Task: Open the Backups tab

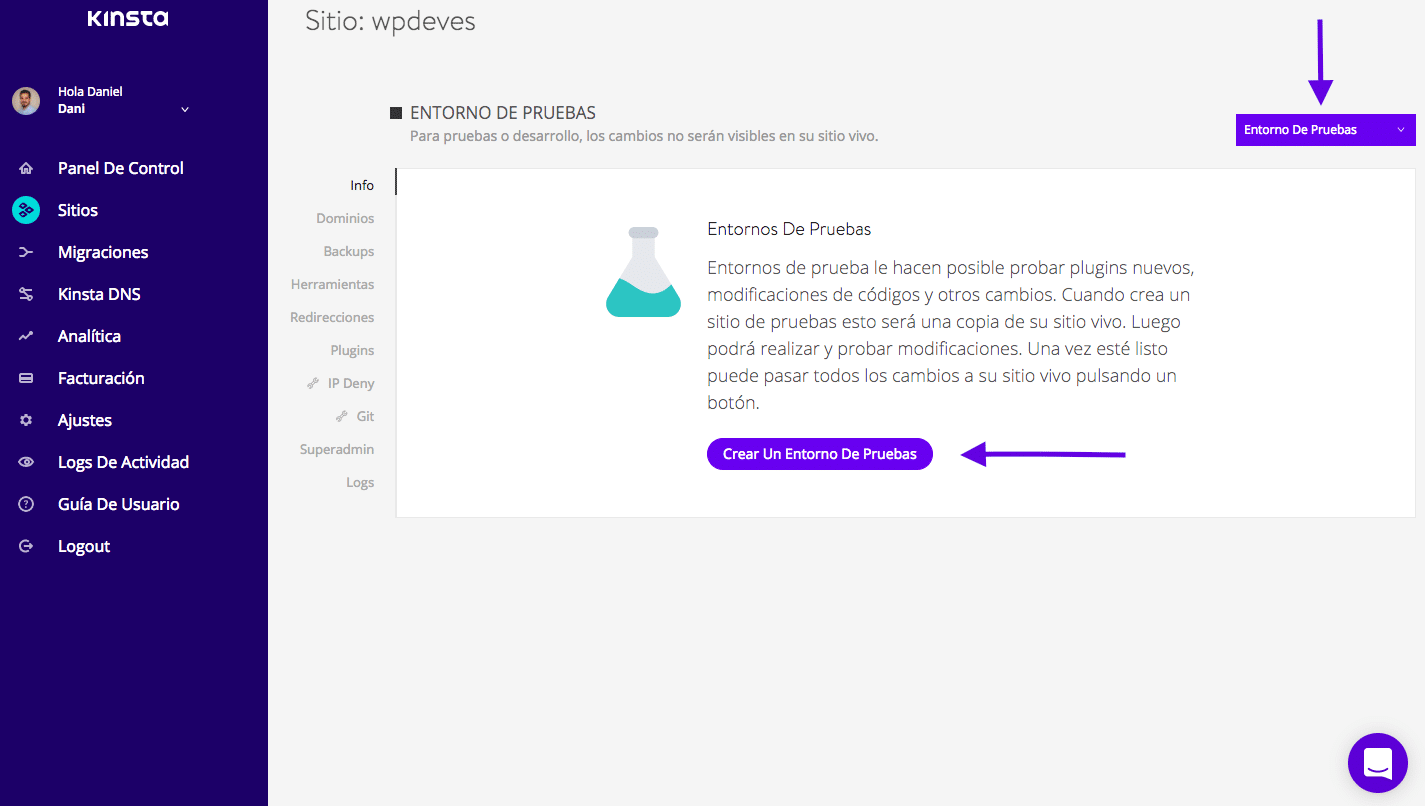Action: click(348, 251)
